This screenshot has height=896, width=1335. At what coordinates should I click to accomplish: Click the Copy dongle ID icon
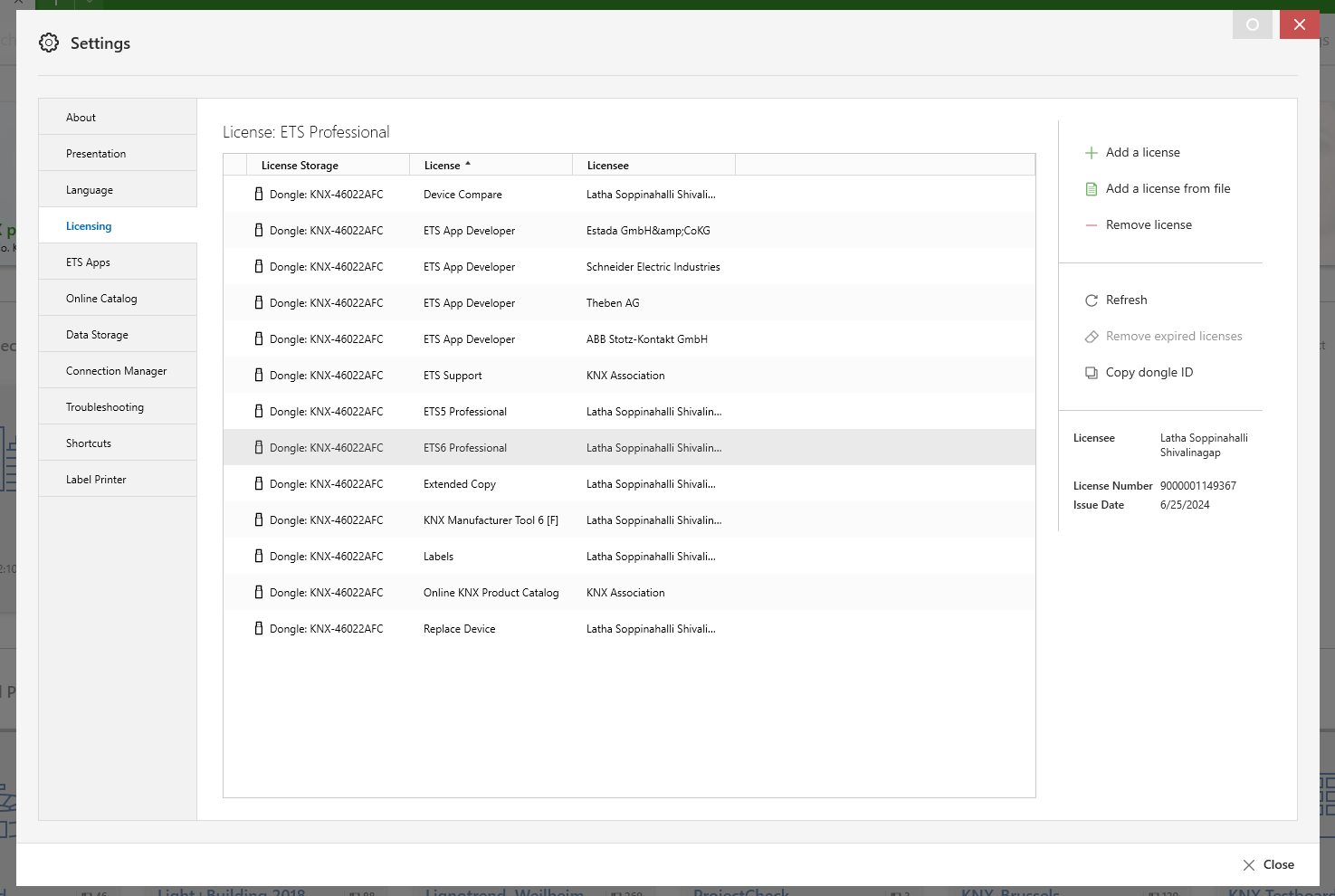1092,373
